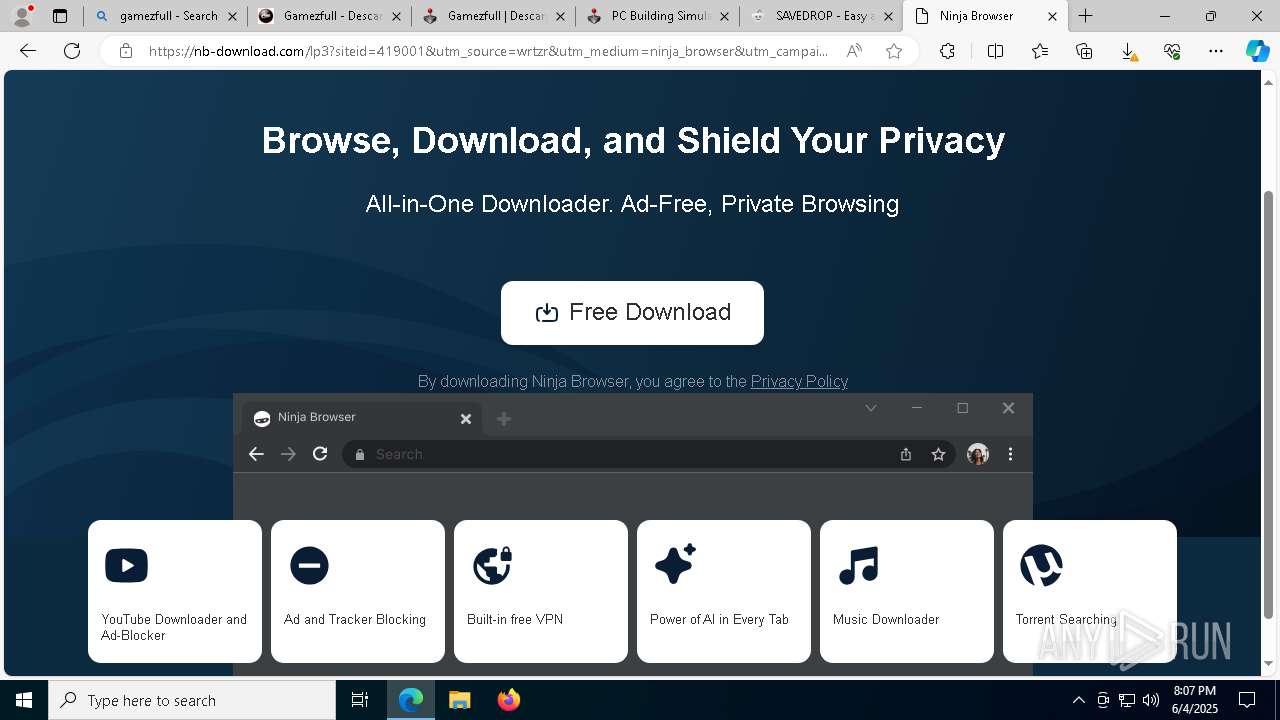The image size is (1280, 720).
Task: Click the Torrent Searching card
Action: pos(1090,591)
